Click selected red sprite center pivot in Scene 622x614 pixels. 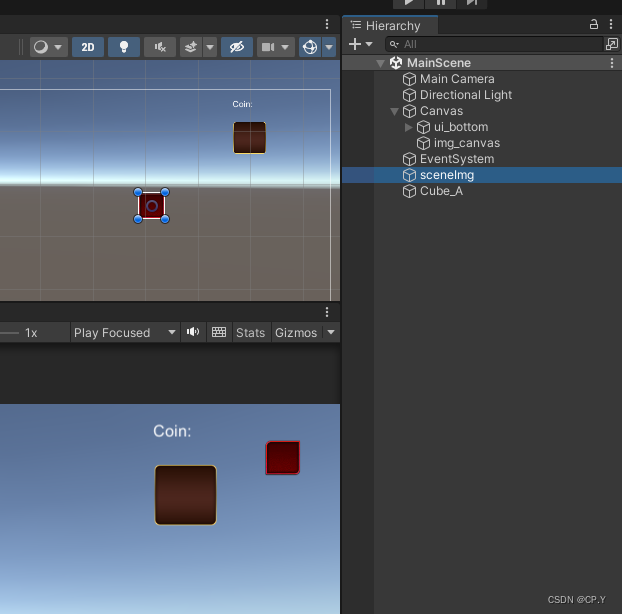[152, 206]
